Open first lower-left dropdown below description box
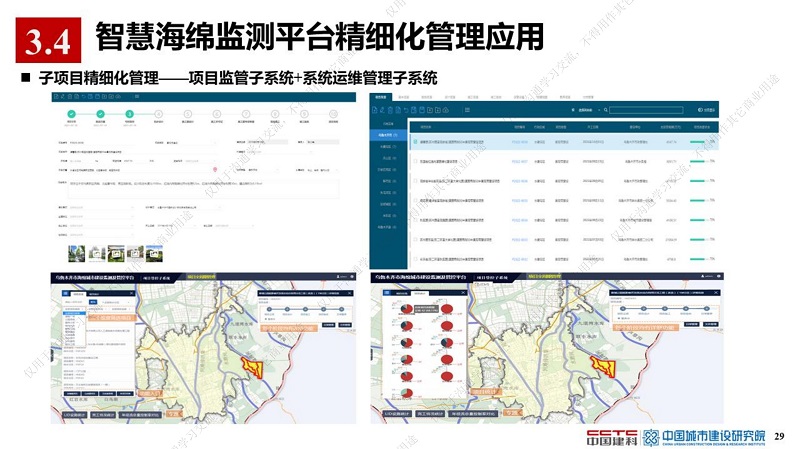The image size is (800, 449). pyautogui.click(x=102, y=207)
